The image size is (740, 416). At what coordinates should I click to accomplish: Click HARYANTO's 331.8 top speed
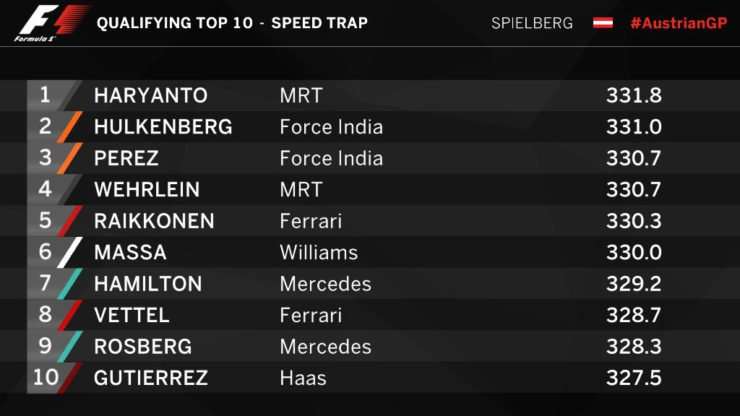tap(634, 95)
